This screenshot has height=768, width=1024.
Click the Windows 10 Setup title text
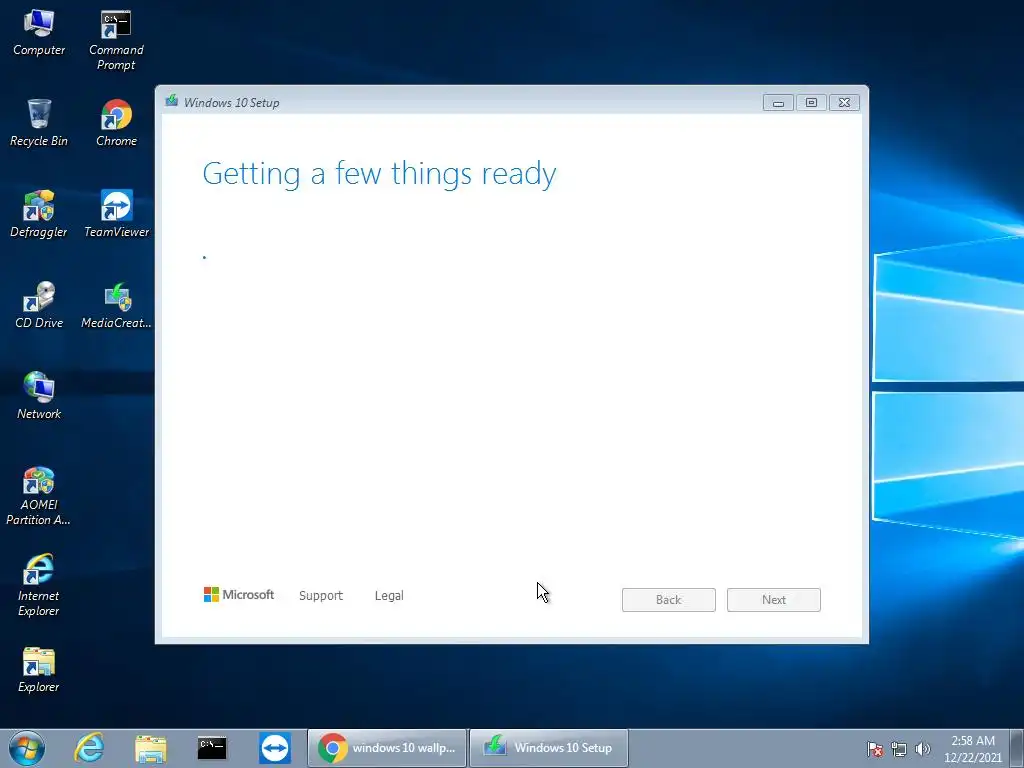[232, 103]
